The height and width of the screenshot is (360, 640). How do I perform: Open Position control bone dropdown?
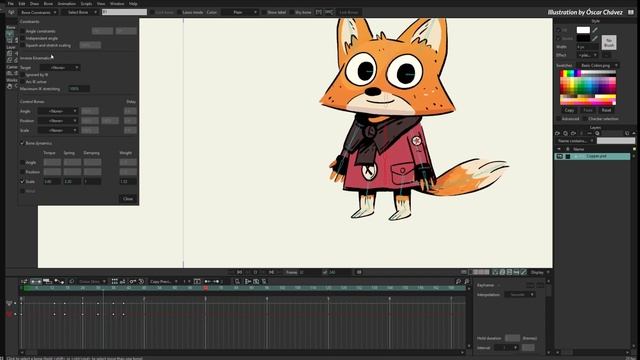click(x=58, y=121)
